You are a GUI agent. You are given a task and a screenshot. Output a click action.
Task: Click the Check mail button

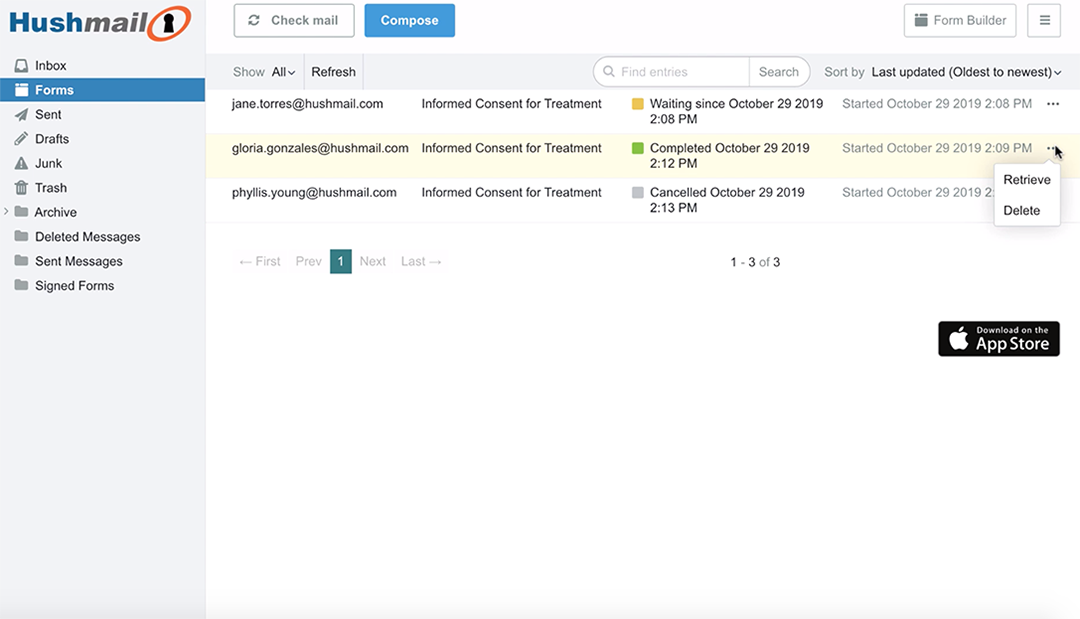294,21
